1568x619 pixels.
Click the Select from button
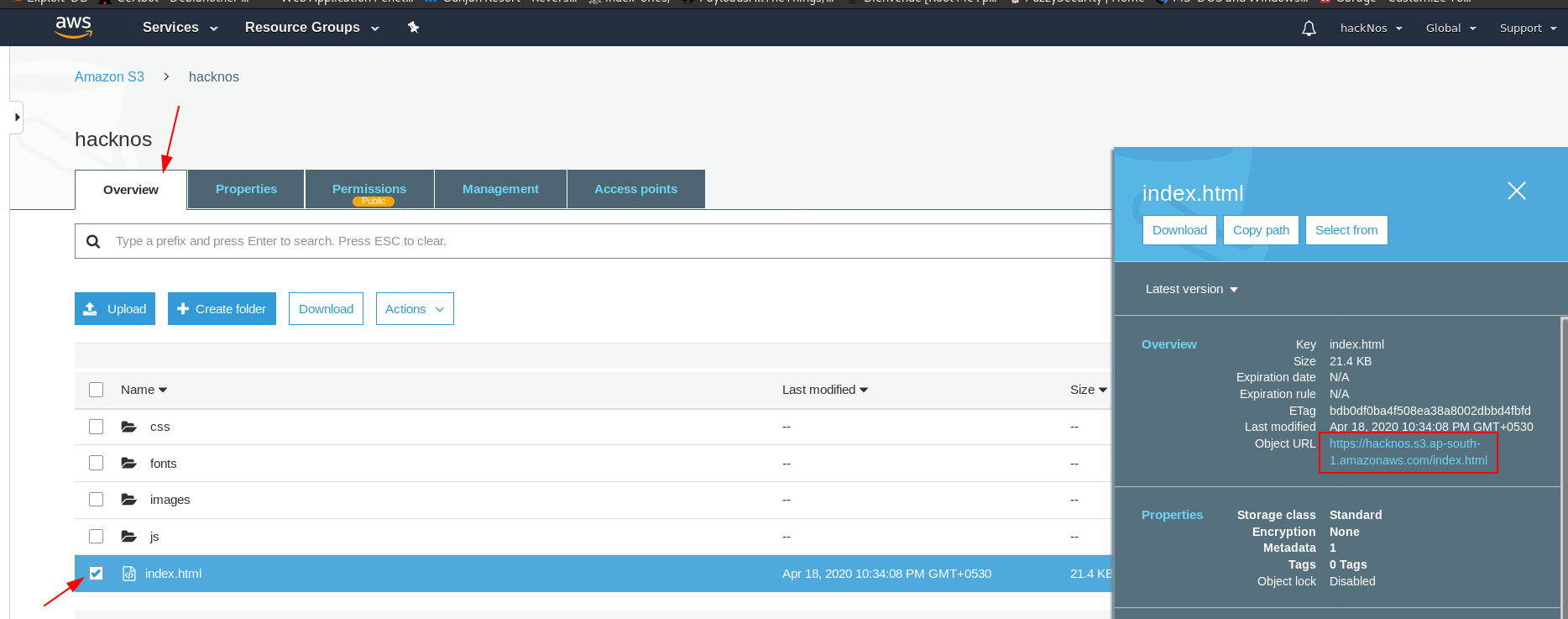tap(1346, 230)
